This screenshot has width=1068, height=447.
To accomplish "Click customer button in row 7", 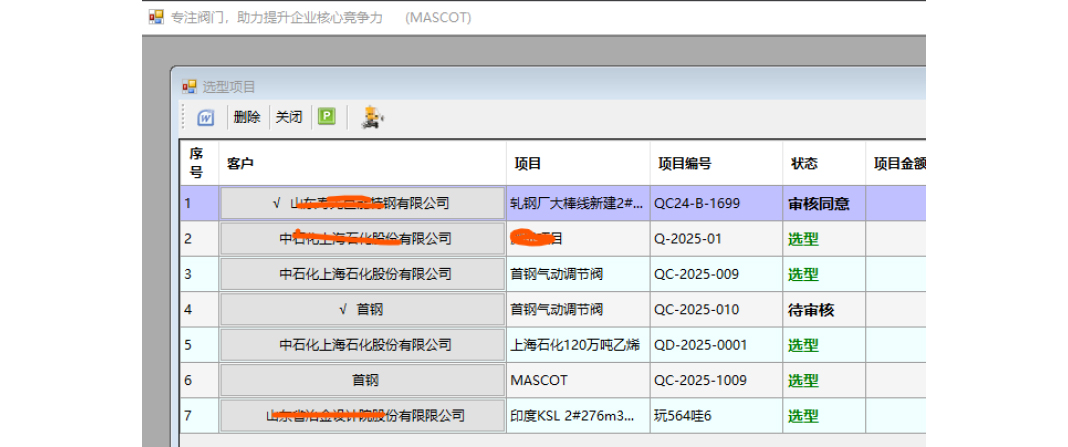I will point(362,416).
